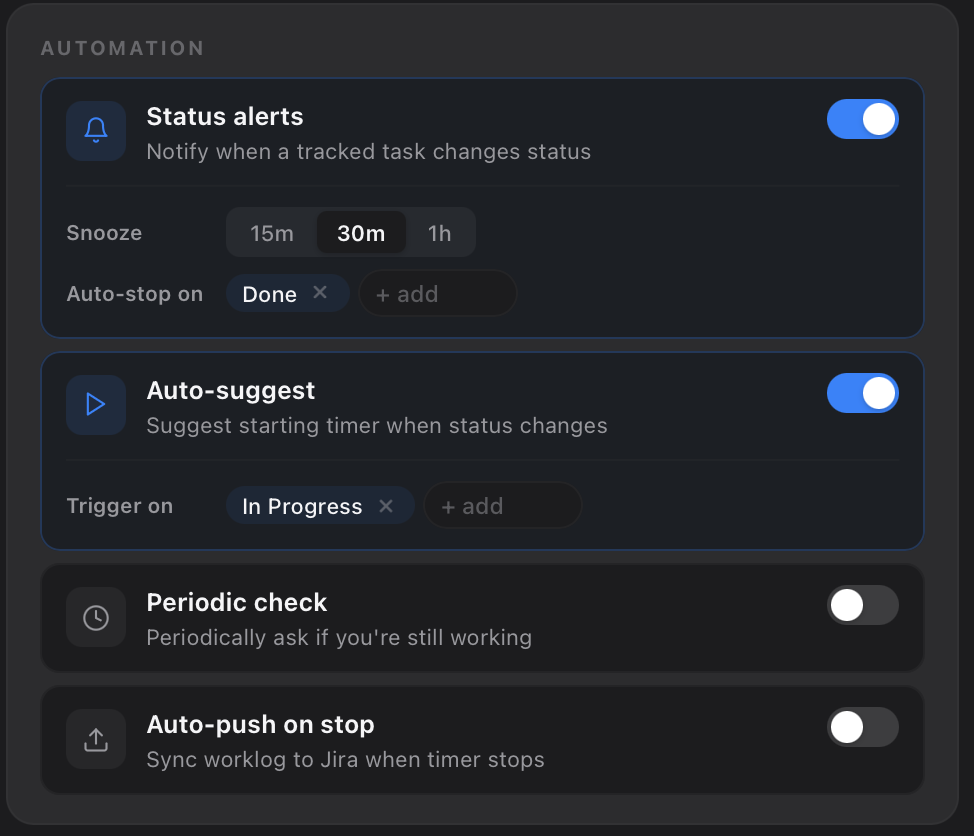Screen dimensions: 974x836
Task: Click the bell icon for Status alerts
Action: tap(96, 130)
